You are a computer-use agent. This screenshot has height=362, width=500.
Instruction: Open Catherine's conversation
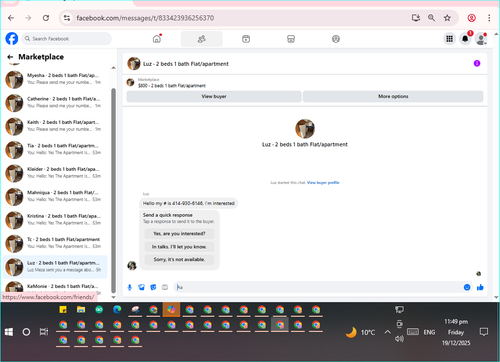point(55,103)
